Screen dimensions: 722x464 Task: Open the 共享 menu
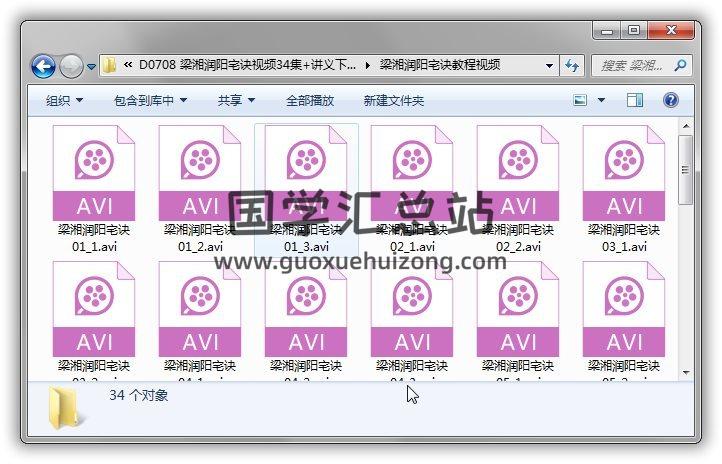236,100
